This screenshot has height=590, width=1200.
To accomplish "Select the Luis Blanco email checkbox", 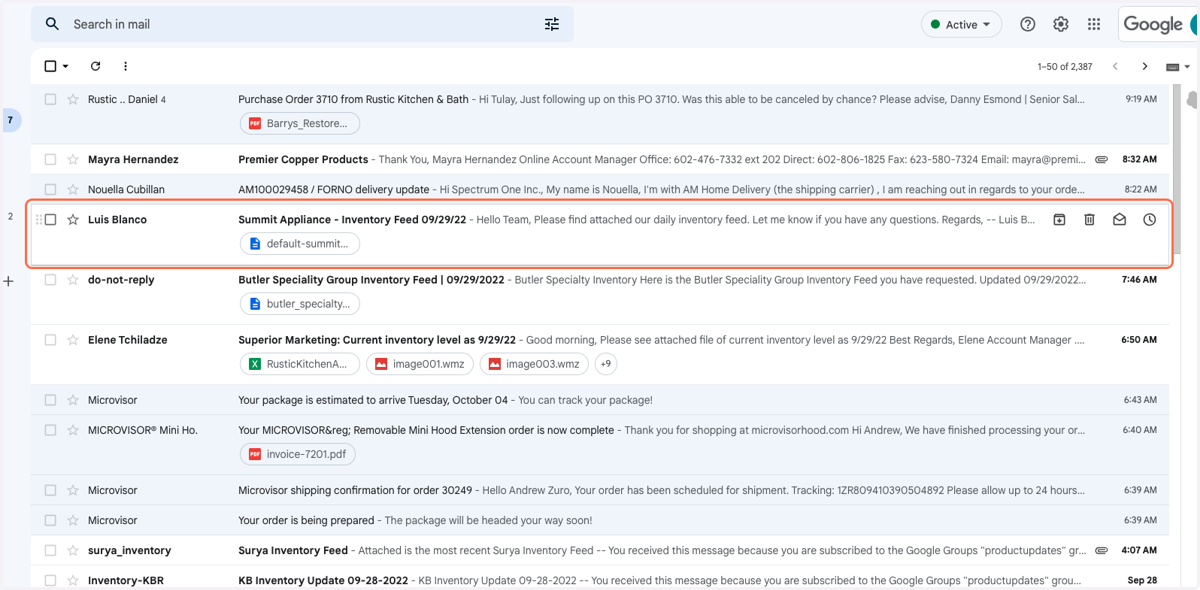I will [x=50, y=220].
